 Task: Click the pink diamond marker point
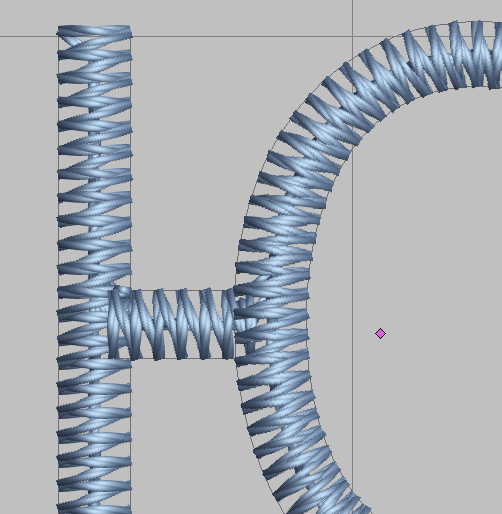[380, 333]
